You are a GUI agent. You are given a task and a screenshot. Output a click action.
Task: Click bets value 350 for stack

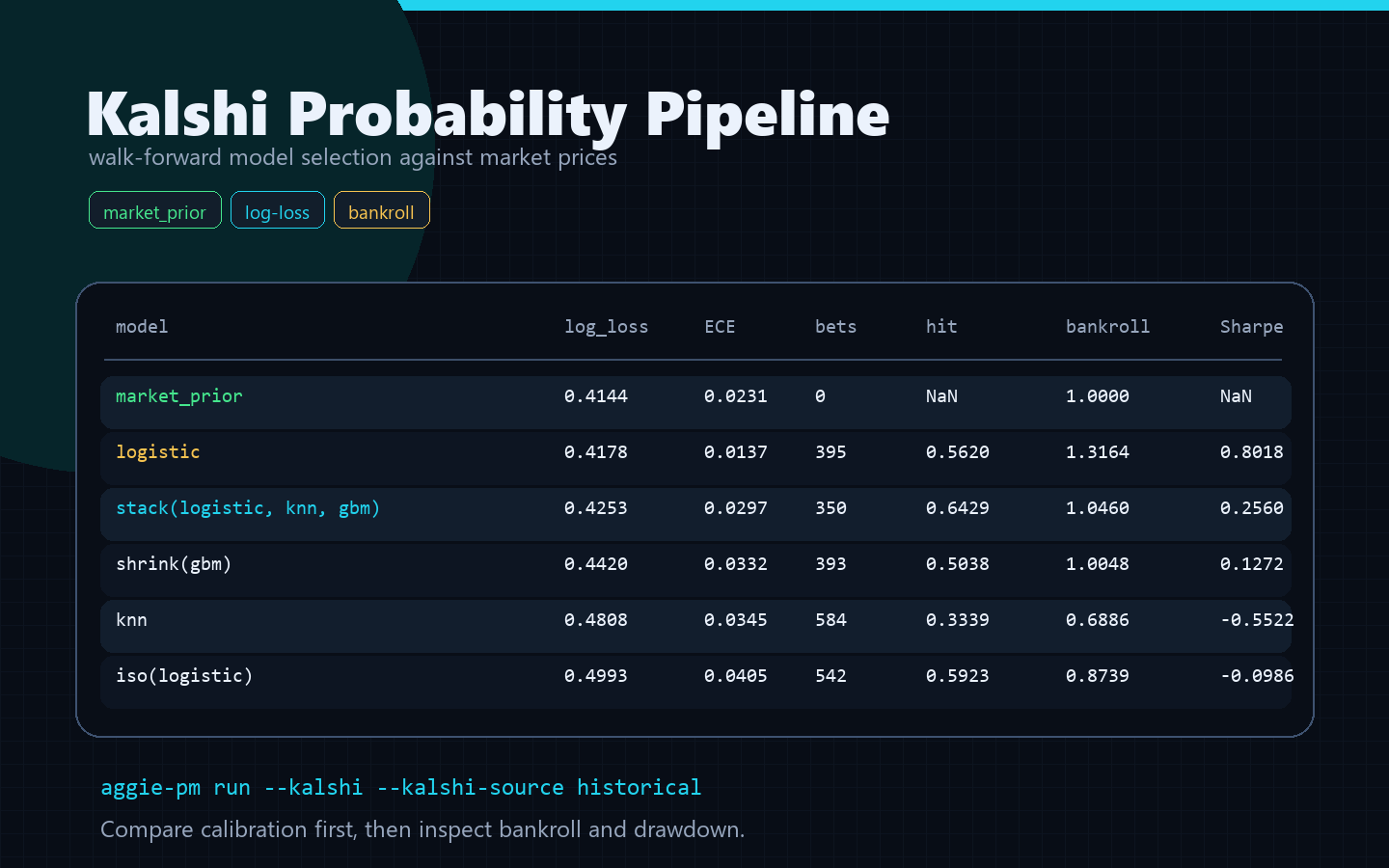[831, 508]
